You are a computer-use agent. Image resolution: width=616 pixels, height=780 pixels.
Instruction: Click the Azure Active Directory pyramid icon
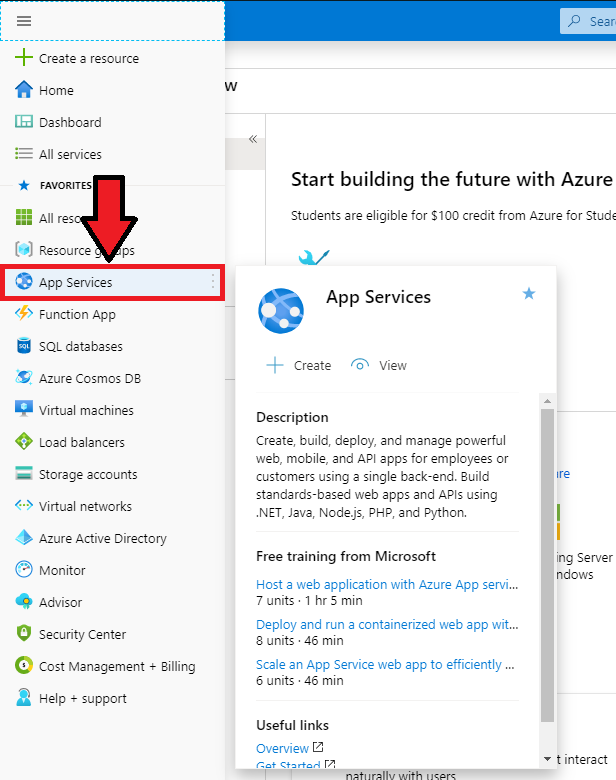(x=23, y=538)
